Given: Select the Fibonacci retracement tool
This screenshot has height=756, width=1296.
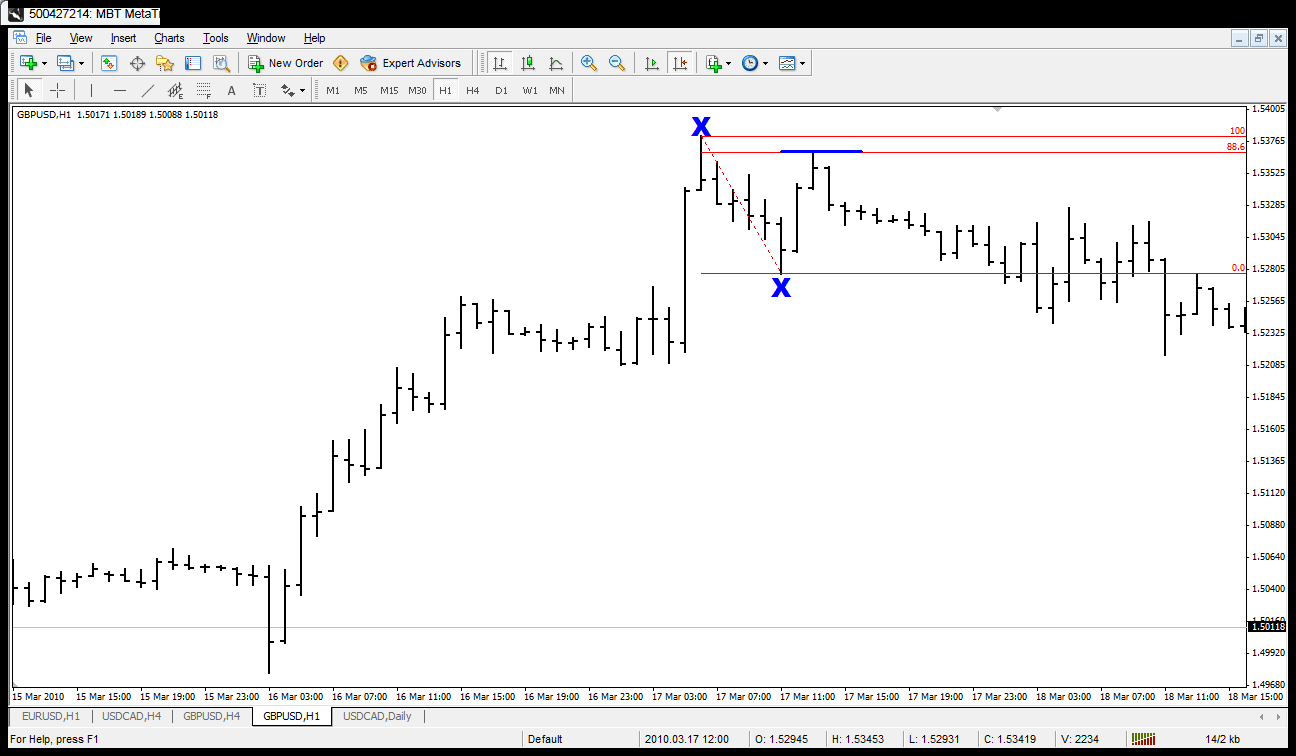Looking at the screenshot, I should (204, 90).
